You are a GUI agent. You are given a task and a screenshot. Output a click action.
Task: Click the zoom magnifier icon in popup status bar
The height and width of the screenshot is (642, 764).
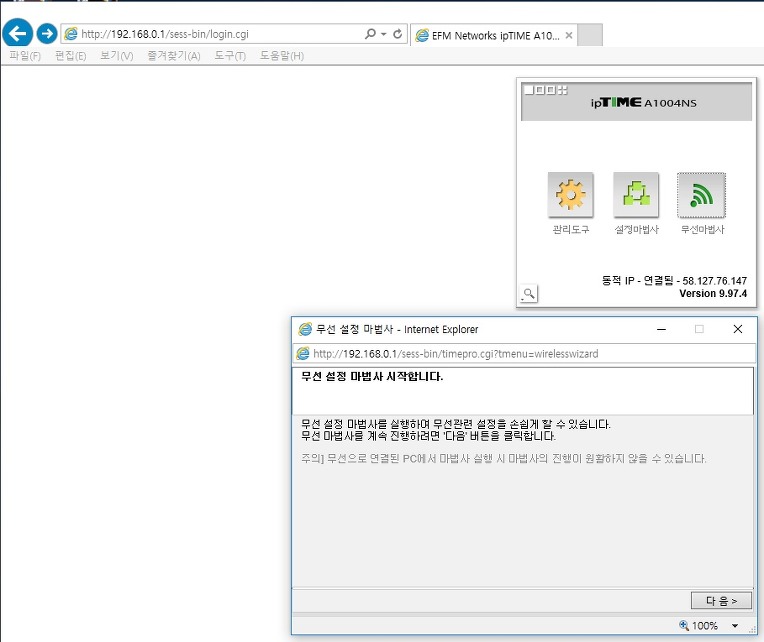pos(684,625)
